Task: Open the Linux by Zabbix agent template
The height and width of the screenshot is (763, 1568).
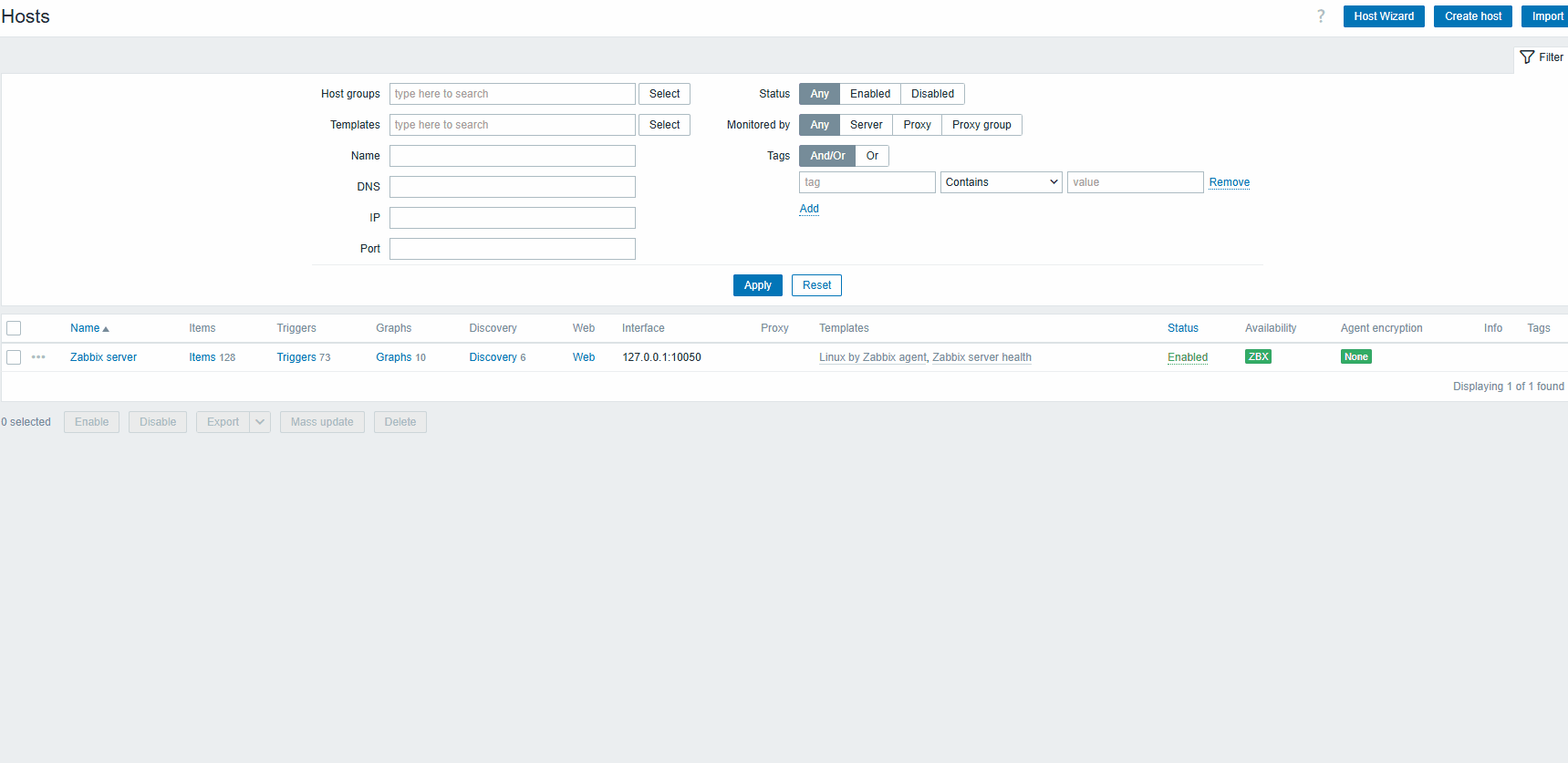Action: click(872, 357)
